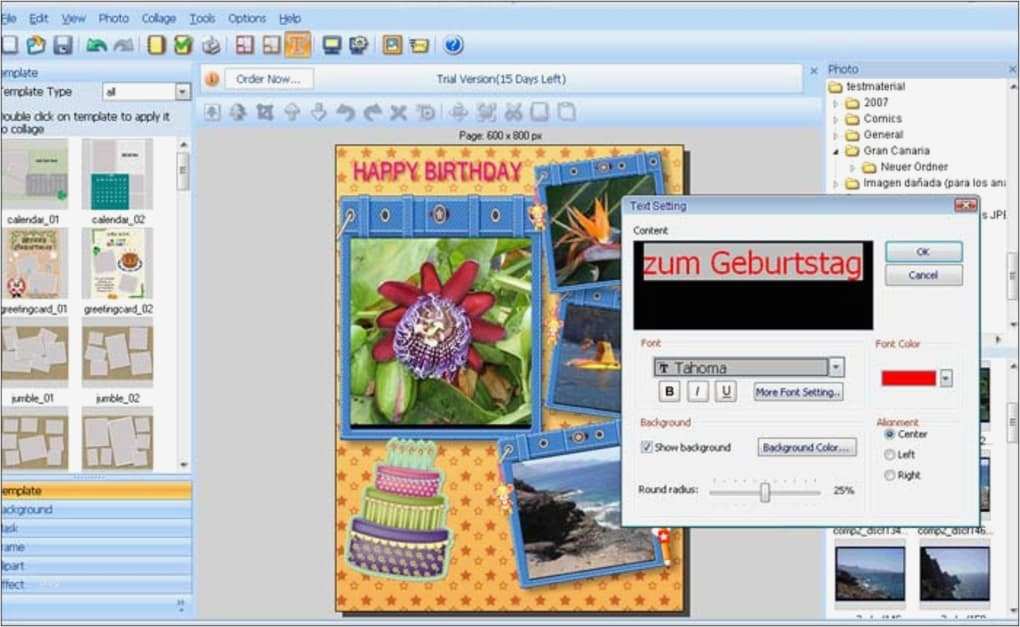1020x627 pixels.
Task: Click the up arrow layer icon in edit toolbar
Action: point(292,112)
